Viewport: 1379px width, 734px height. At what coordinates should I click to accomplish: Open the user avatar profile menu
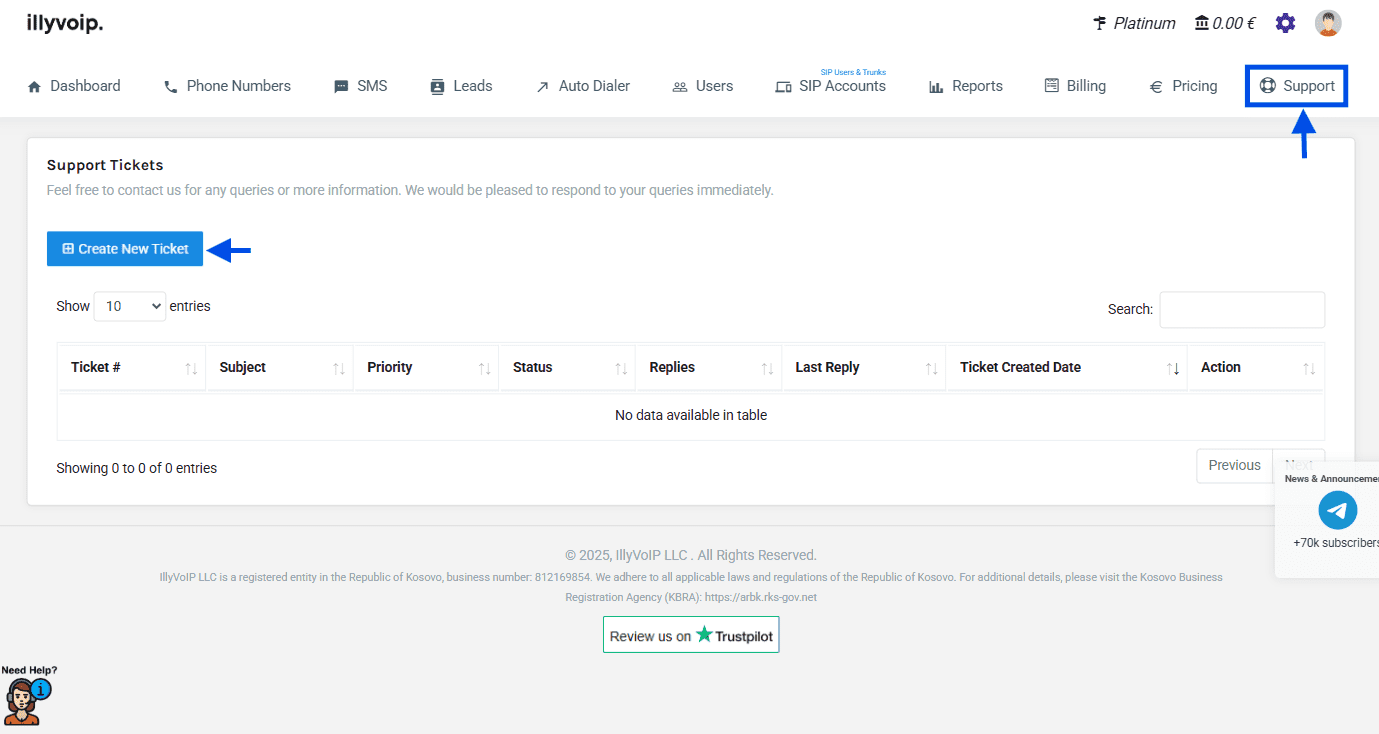(x=1327, y=23)
